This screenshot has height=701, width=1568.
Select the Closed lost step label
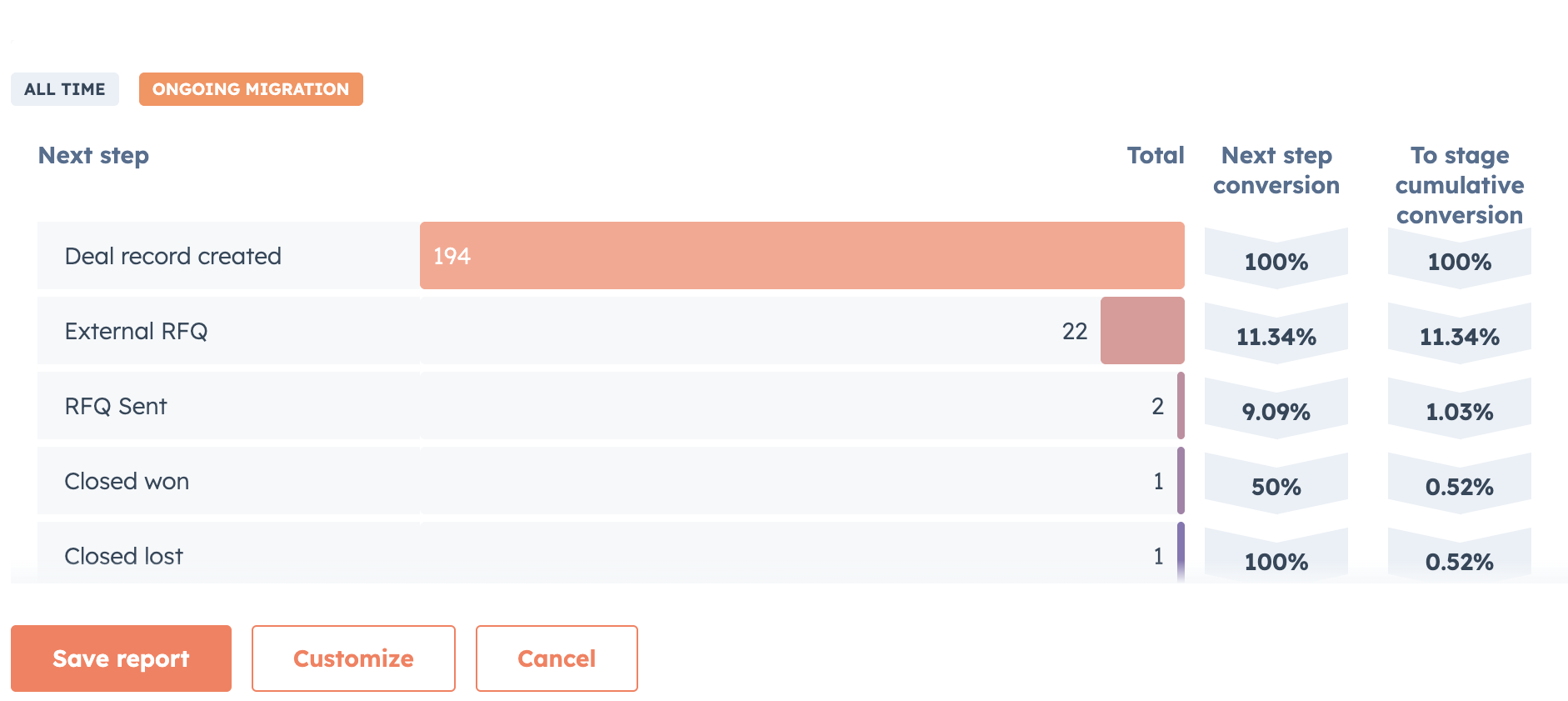[124, 556]
